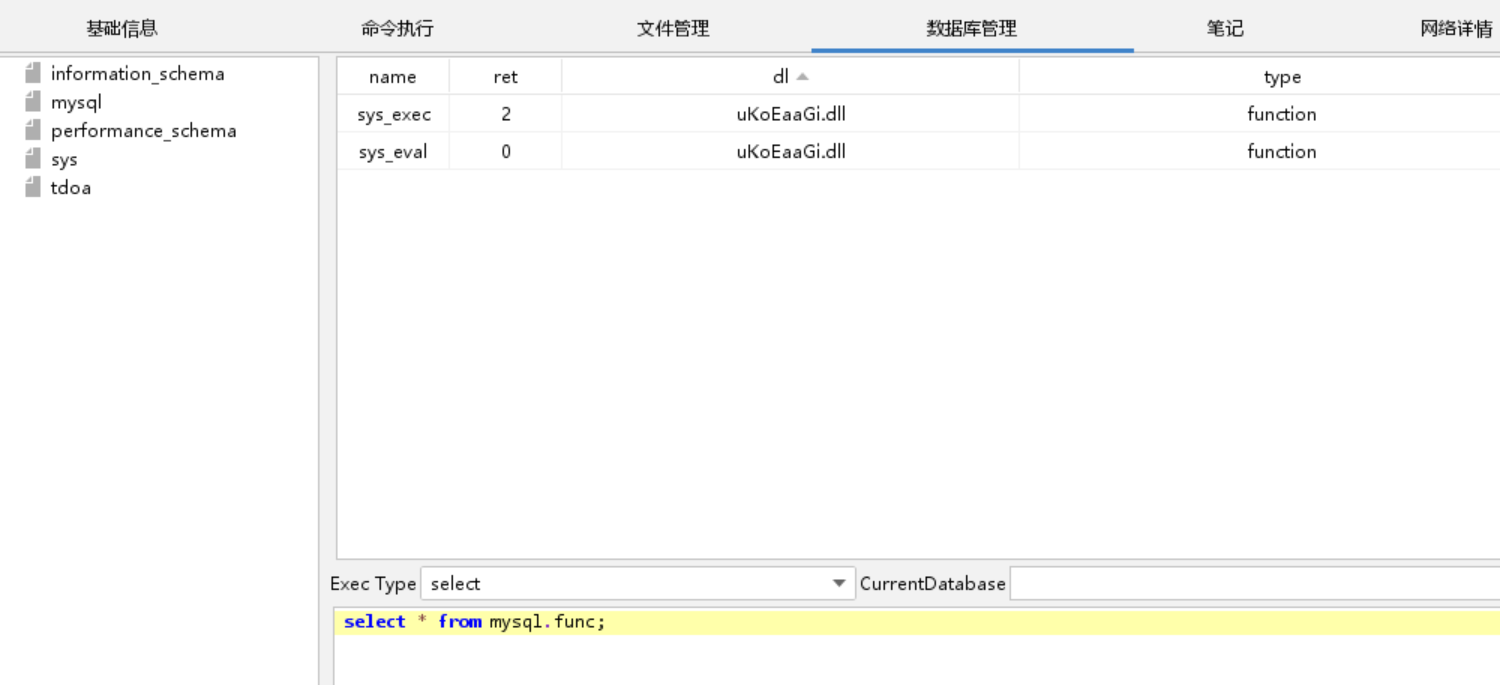Click the sort arrow on dl column
Screen dimensions: 1500x685
802,77
